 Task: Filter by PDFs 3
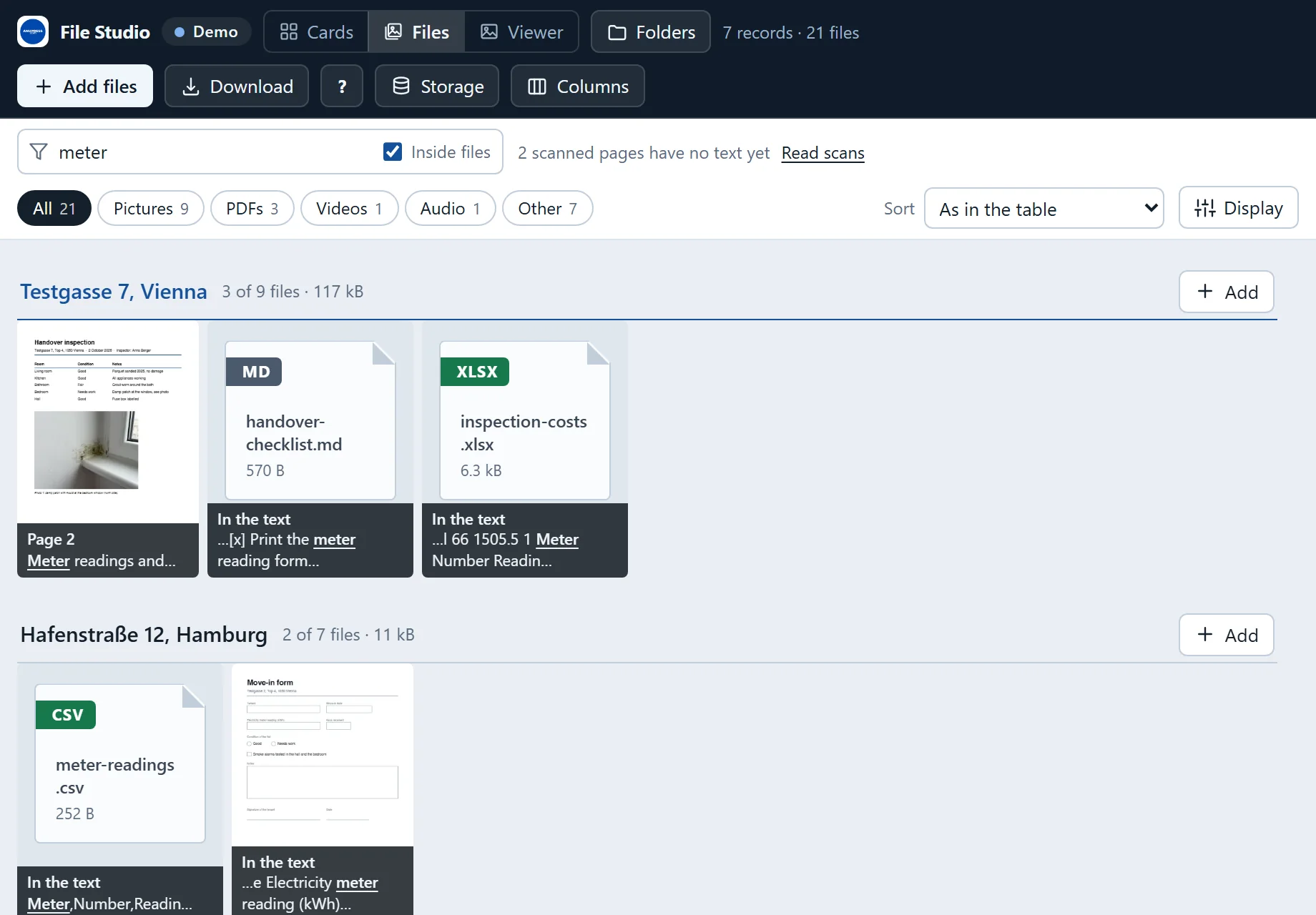point(252,208)
